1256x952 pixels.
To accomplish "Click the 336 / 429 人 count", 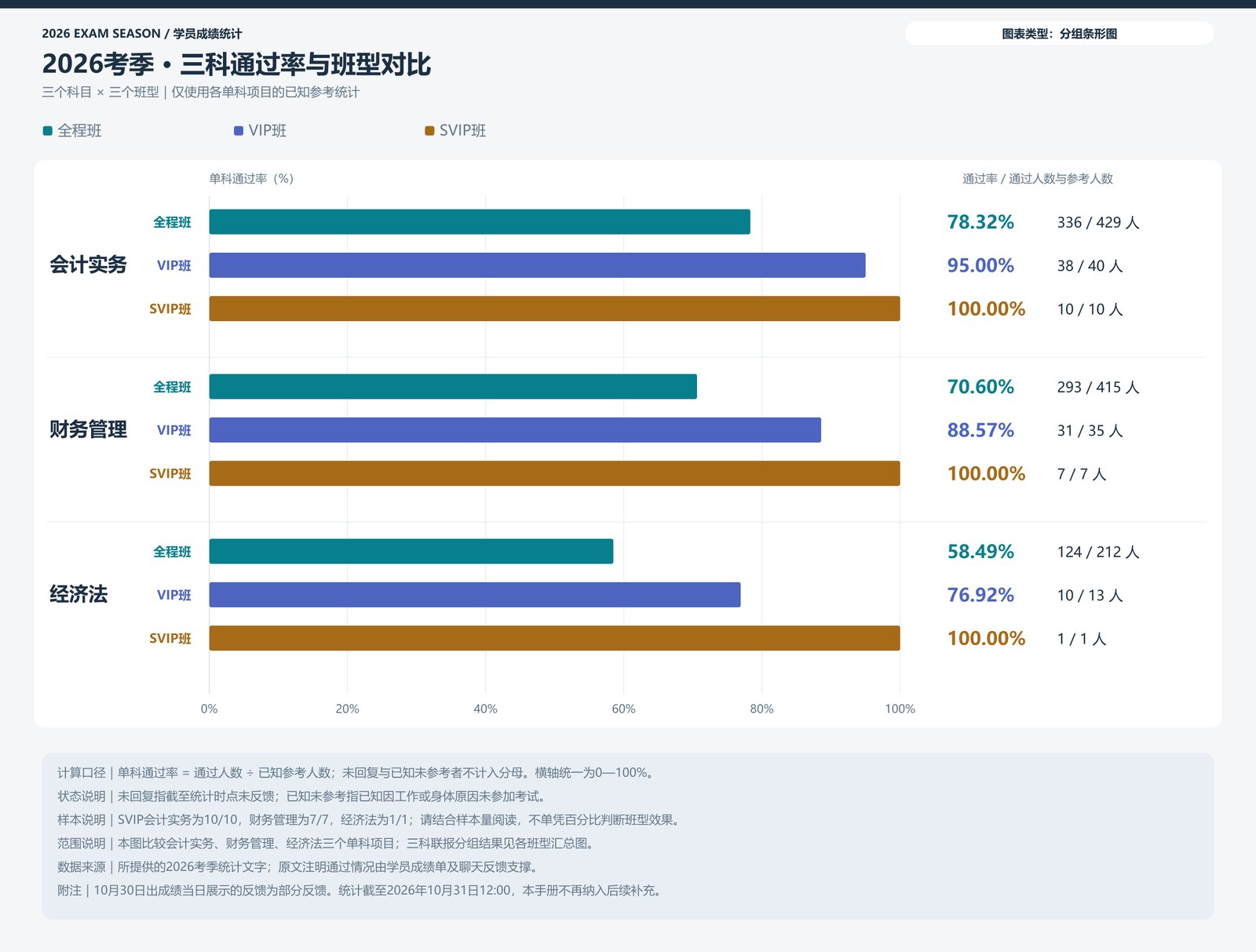I will (x=1098, y=223).
